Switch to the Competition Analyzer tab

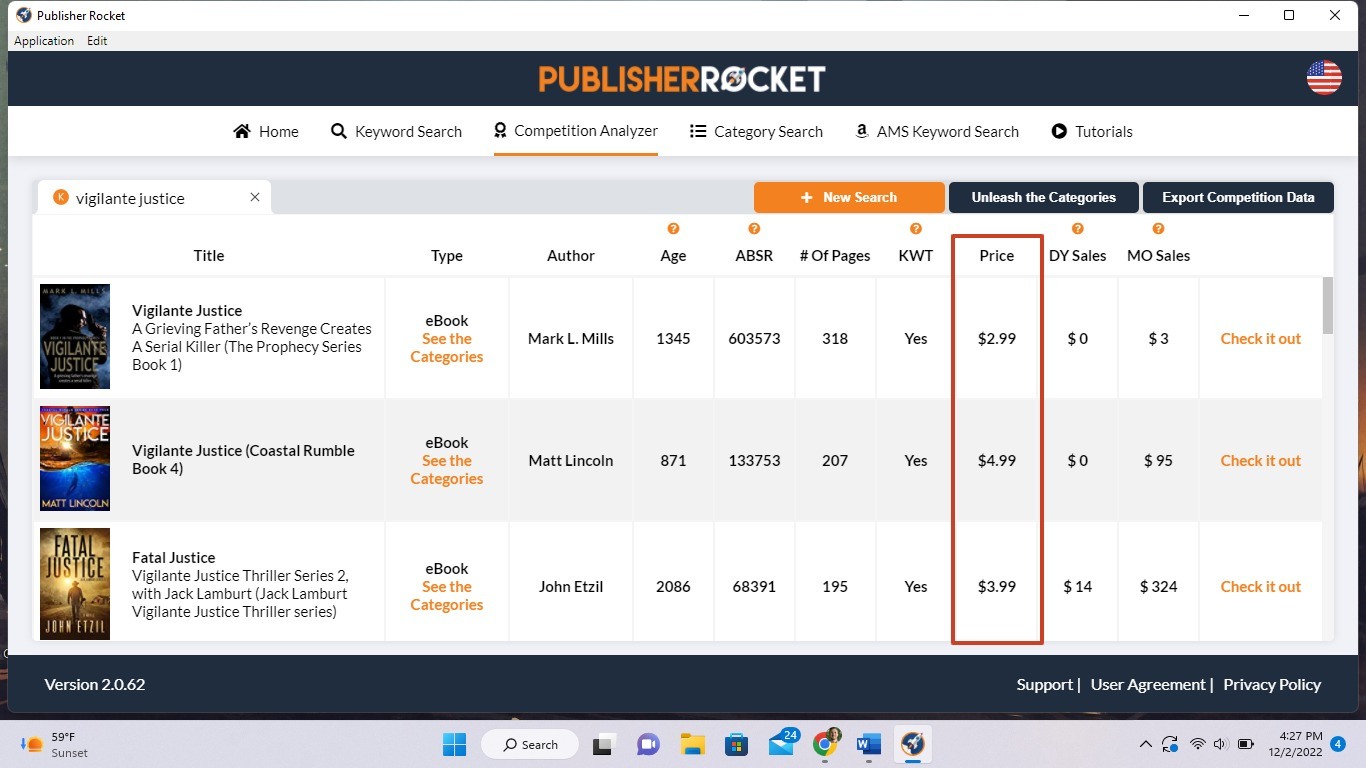(575, 131)
